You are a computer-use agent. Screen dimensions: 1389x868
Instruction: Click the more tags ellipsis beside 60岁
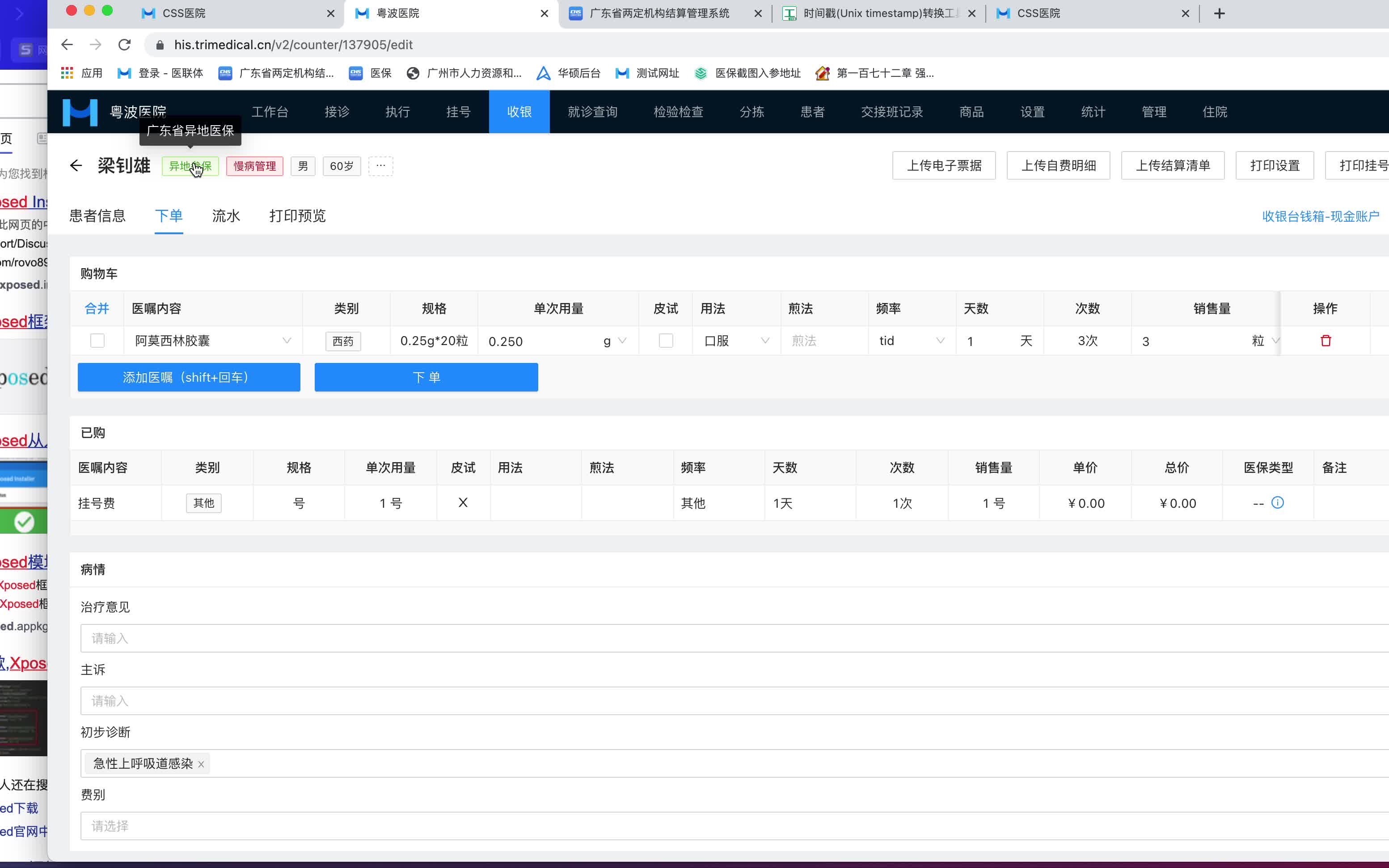(380, 166)
